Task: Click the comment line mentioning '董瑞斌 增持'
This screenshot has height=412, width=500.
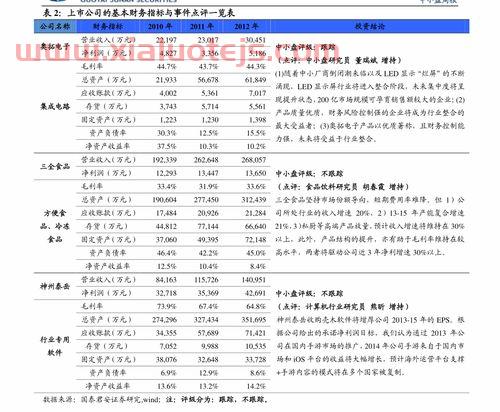Action: coord(339,60)
